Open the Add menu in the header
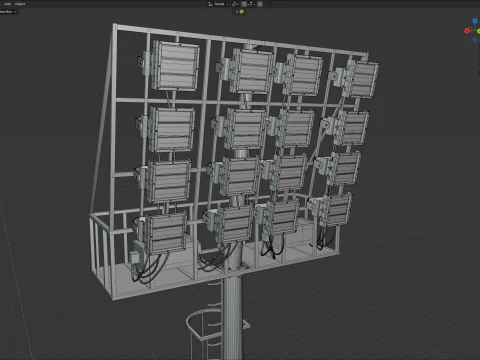Screen dimensions: 480x360 click(x=7, y=4)
